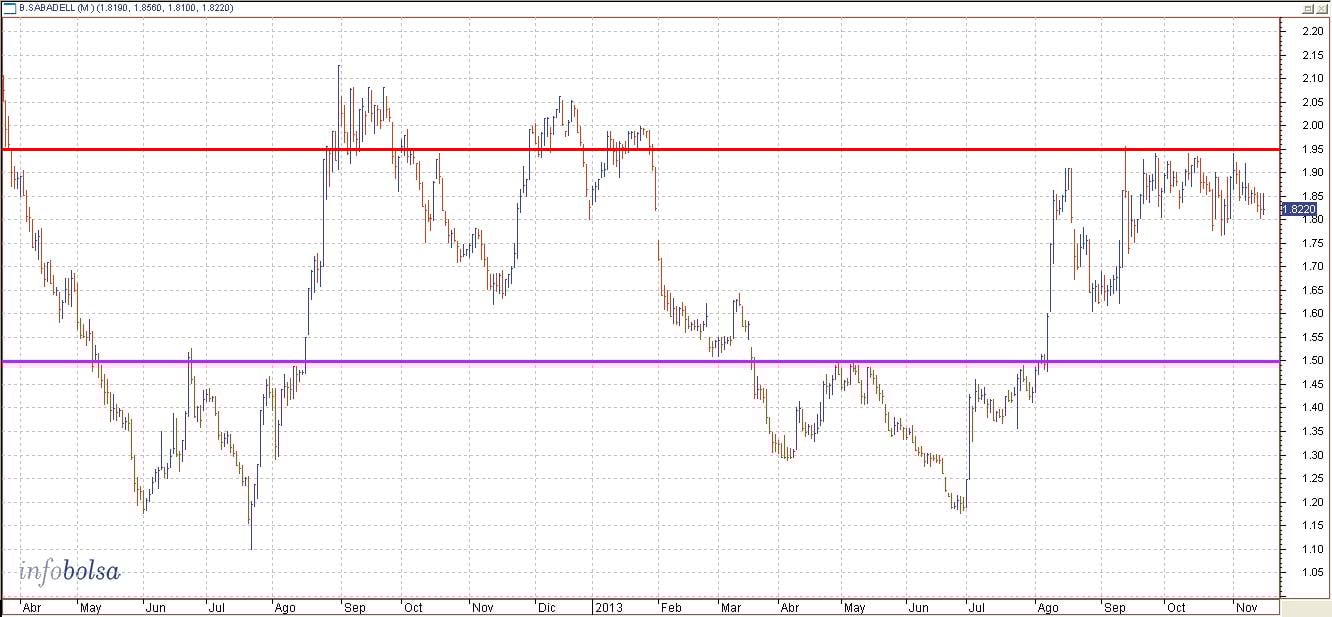
Task: Click the current price label 1.8220
Action: (x=1298, y=209)
